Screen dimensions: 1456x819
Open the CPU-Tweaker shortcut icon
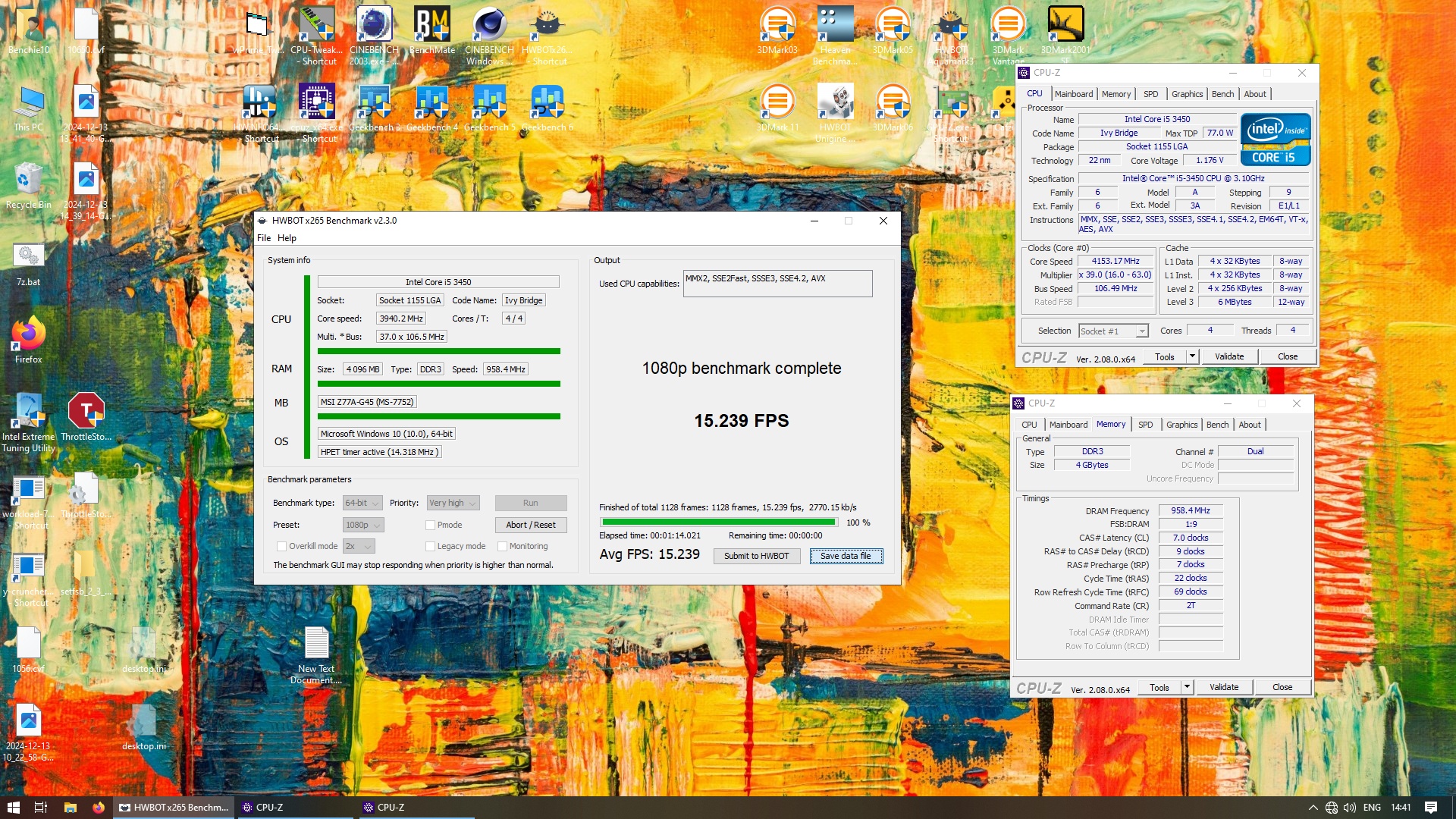[317, 36]
